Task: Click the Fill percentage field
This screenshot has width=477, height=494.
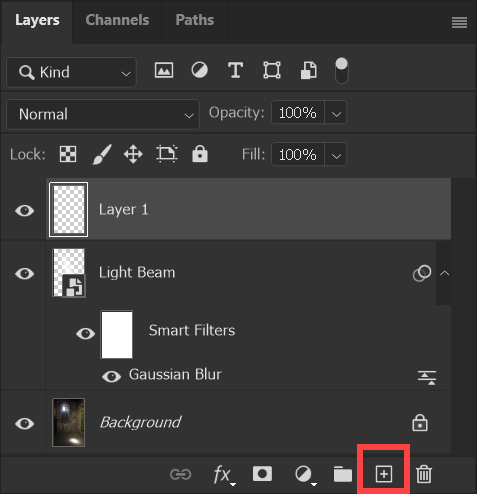Action: [x=298, y=154]
